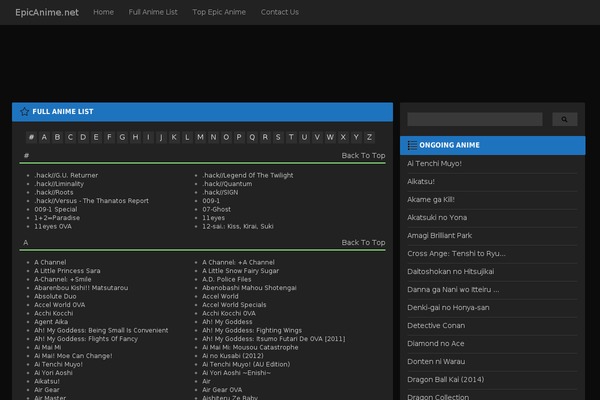Jump to letter Q in index

252,137
